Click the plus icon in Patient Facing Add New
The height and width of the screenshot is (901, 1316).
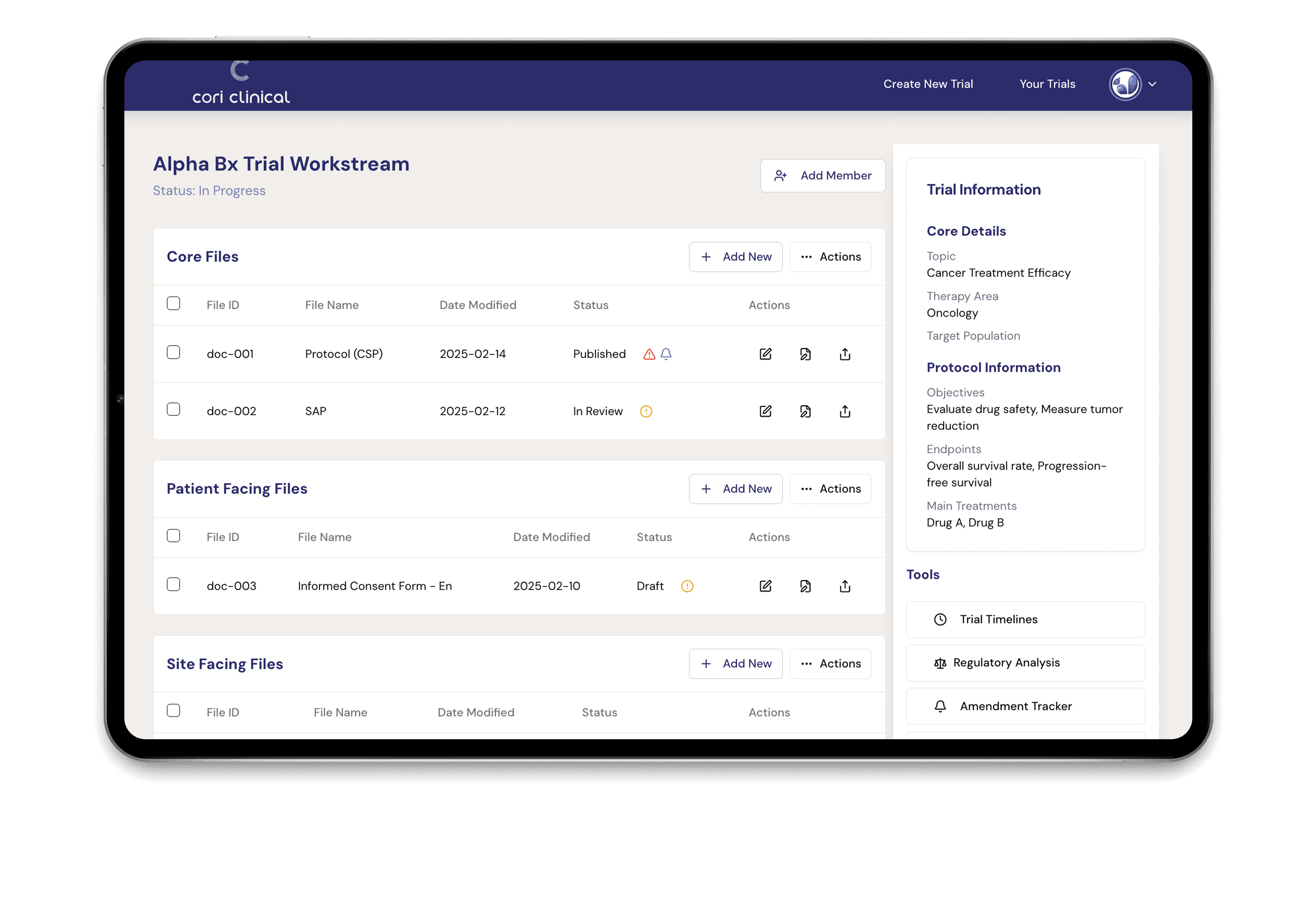tap(706, 489)
